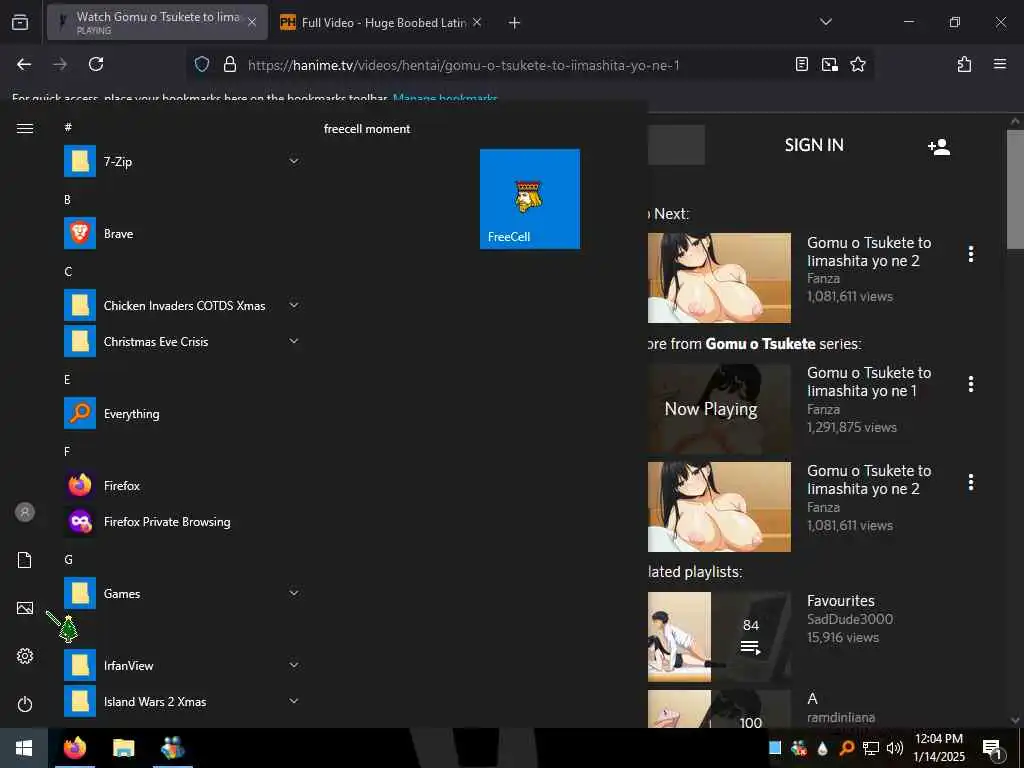Screen dimensions: 1024x768
Task: Open Documents from Start sidebar
Action: (x=25, y=560)
